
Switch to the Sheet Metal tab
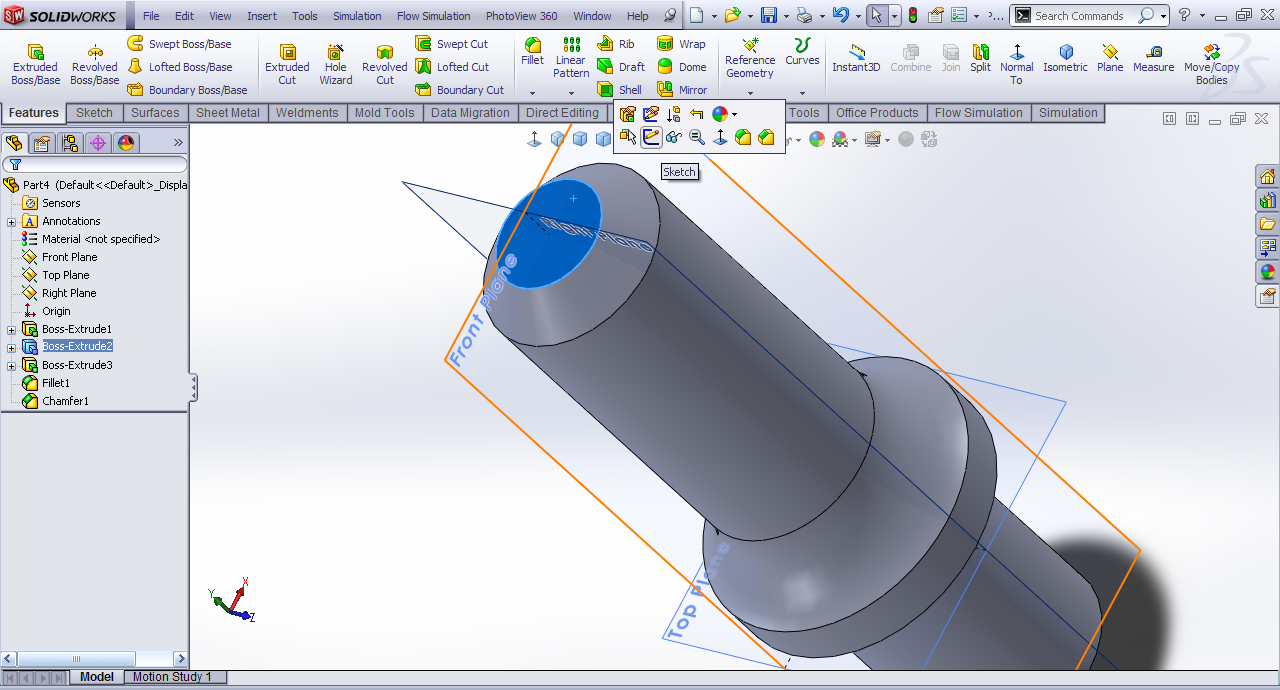pyautogui.click(x=227, y=113)
